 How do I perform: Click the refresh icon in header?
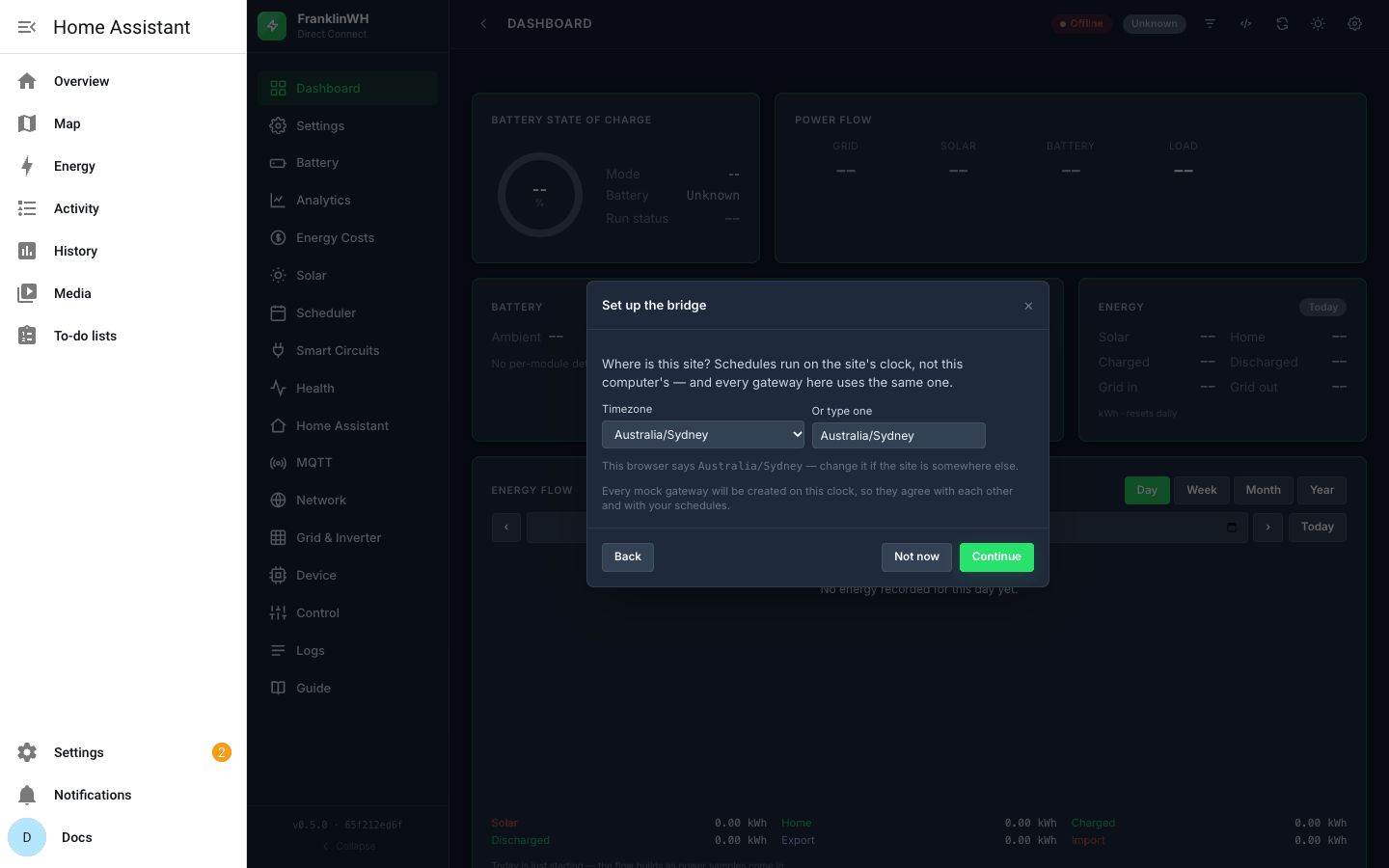[x=1282, y=24]
